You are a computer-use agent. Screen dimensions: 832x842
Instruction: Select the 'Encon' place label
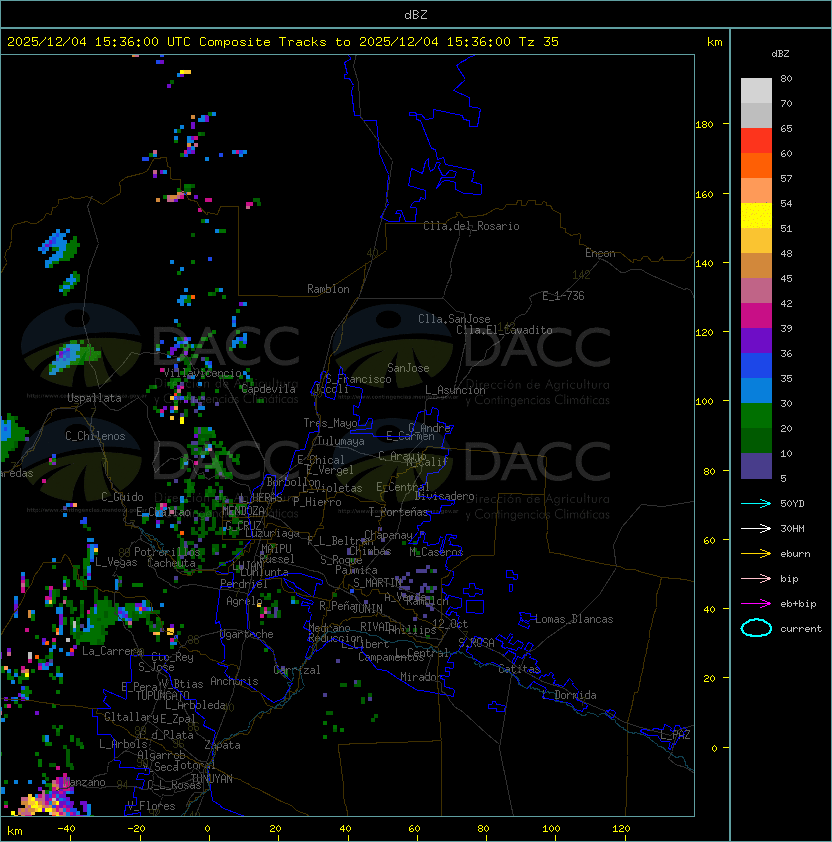tap(600, 253)
